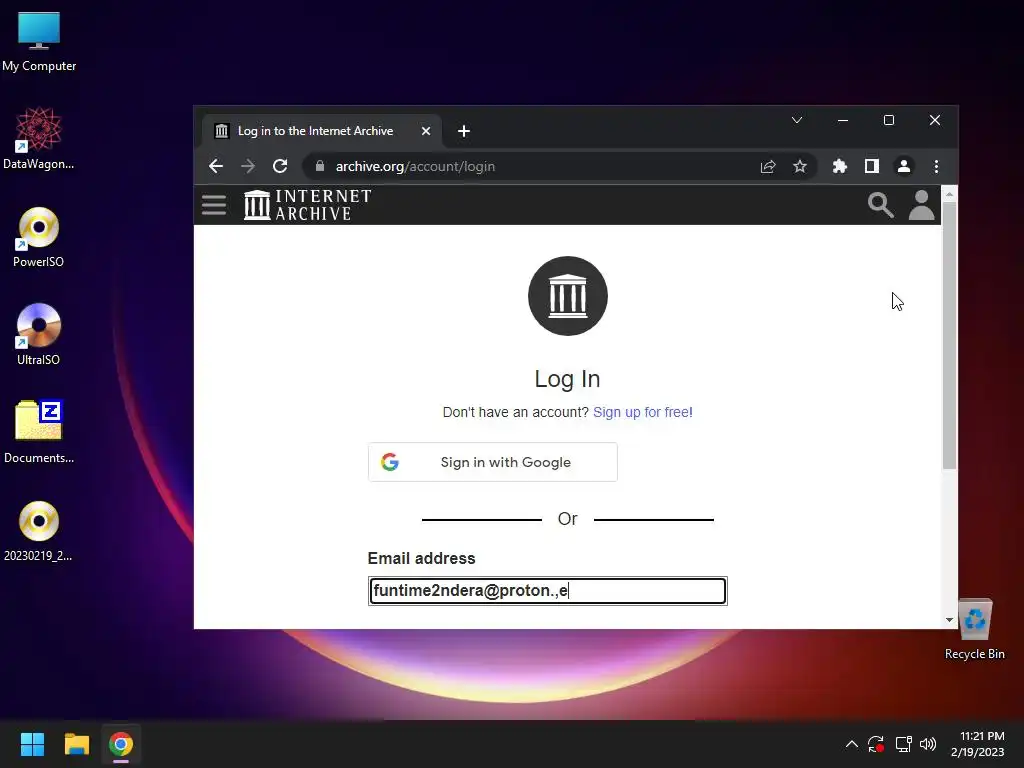The height and width of the screenshot is (768, 1024).
Task: Click the scroll down arrow of page
Action: click(950, 620)
